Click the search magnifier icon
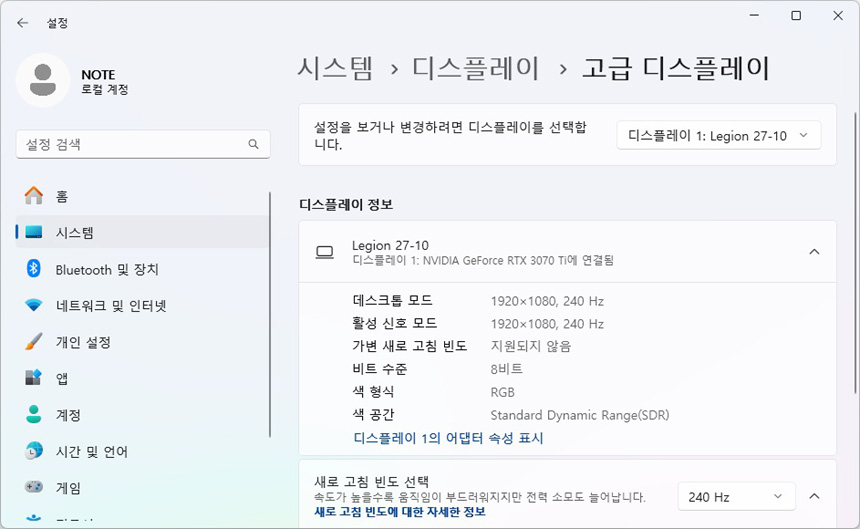 (x=254, y=144)
